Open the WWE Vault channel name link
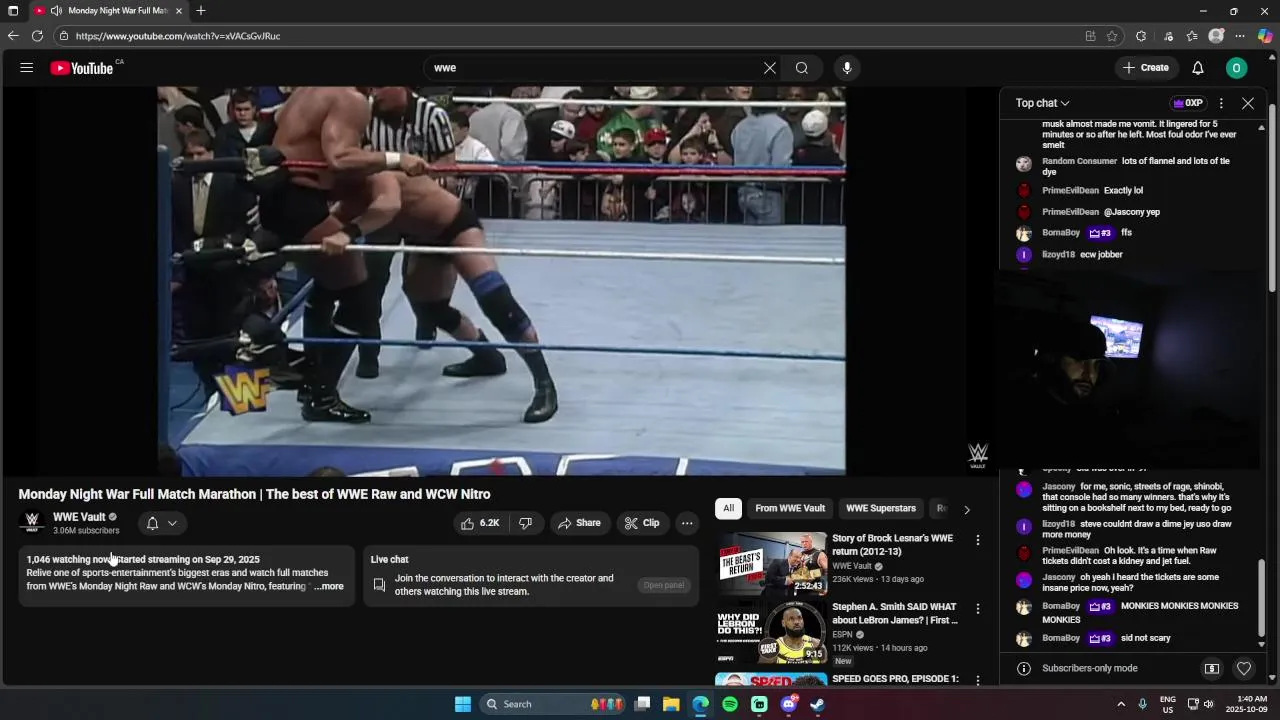 coord(79,517)
